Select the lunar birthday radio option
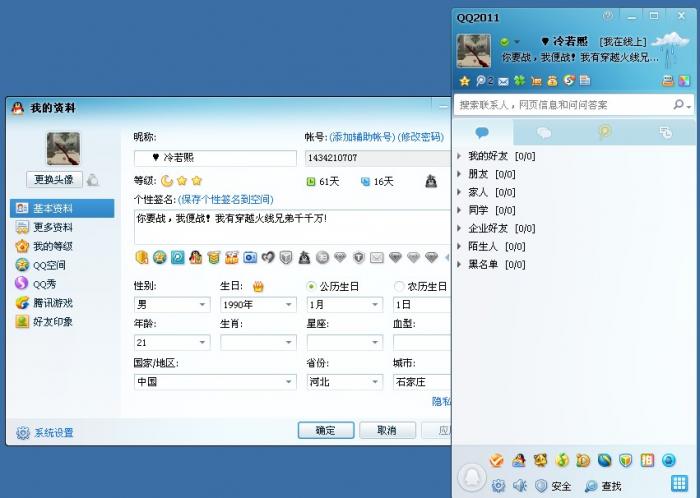The image size is (700, 498). pos(399,286)
